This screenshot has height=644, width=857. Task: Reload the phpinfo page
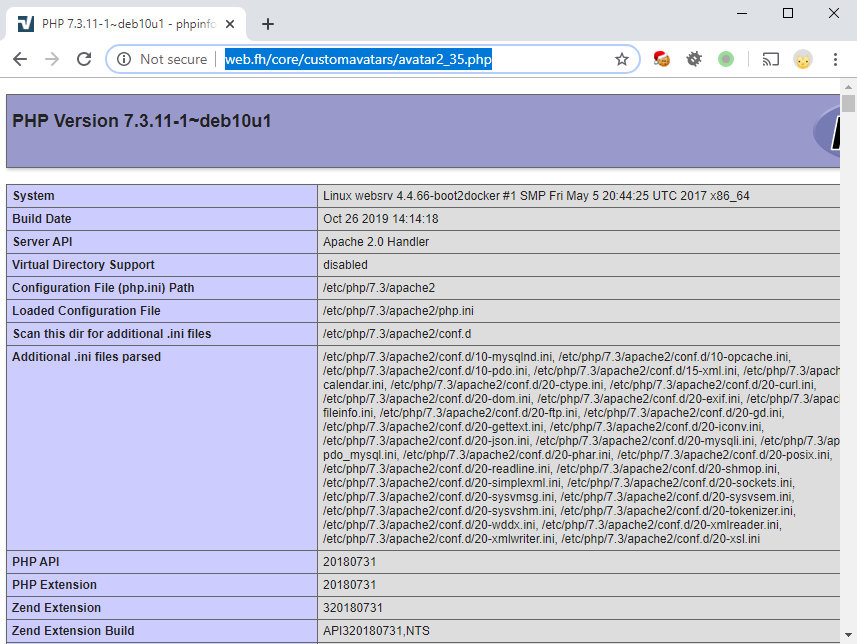point(84,59)
